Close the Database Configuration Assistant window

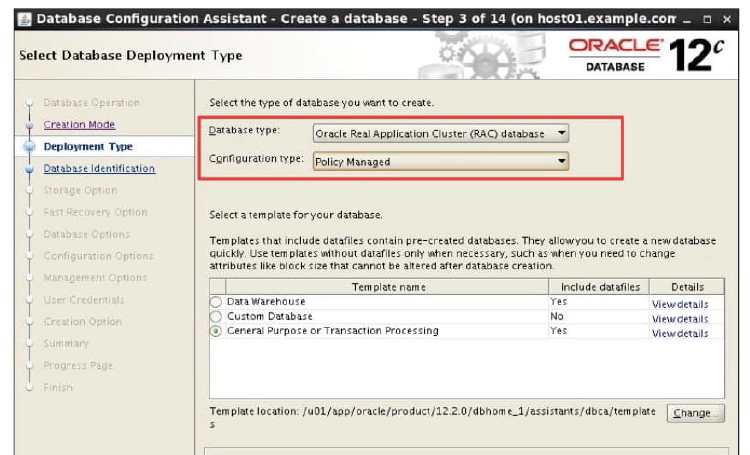[727, 20]
